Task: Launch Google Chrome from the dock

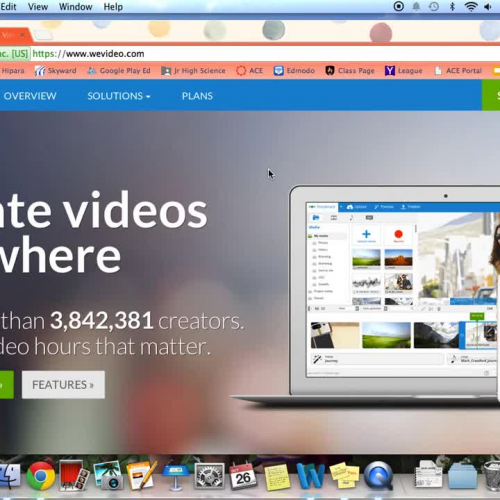Action: pos(41,476)
